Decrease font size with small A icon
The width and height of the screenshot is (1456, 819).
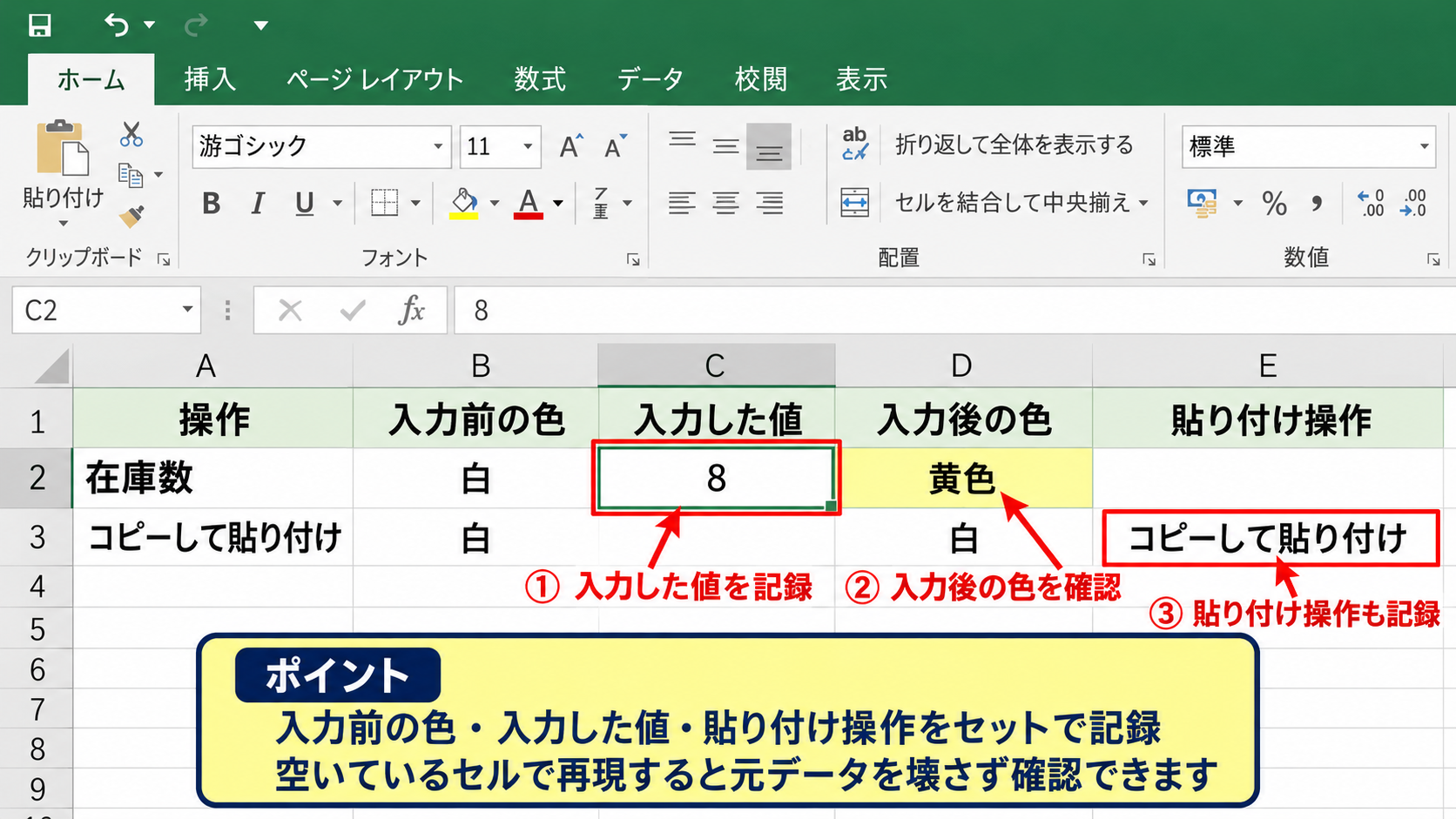(616, 146)
